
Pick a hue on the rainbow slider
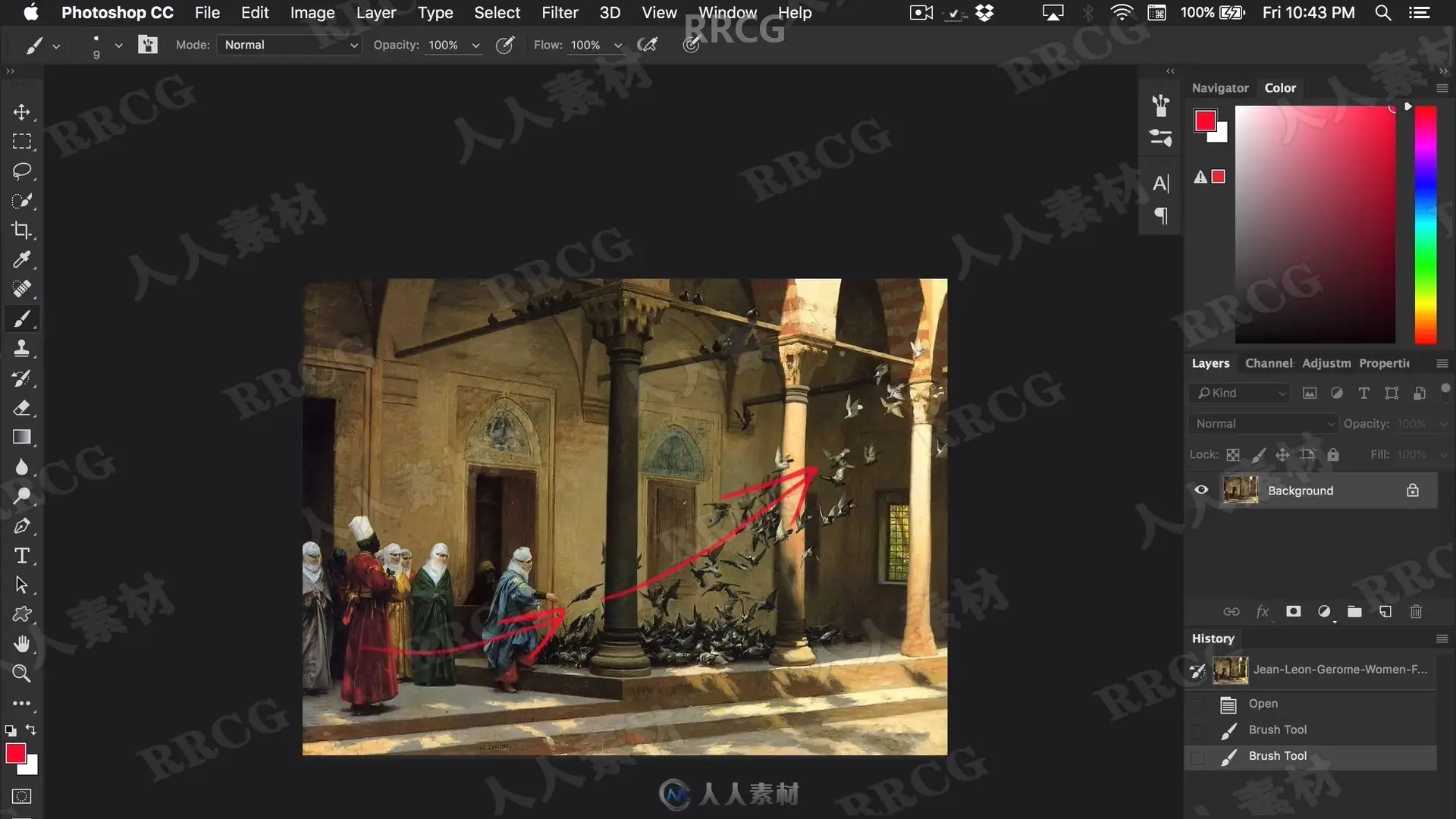[1426, 224]
